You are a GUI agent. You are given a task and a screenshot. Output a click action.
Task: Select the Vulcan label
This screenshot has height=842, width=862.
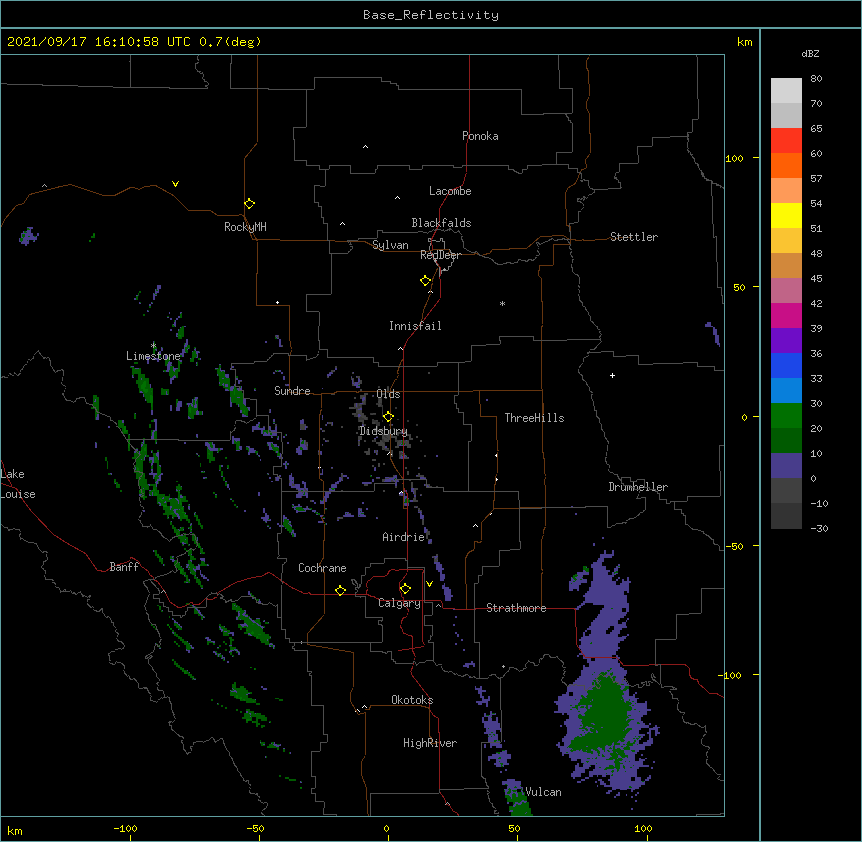click(543, 792)
